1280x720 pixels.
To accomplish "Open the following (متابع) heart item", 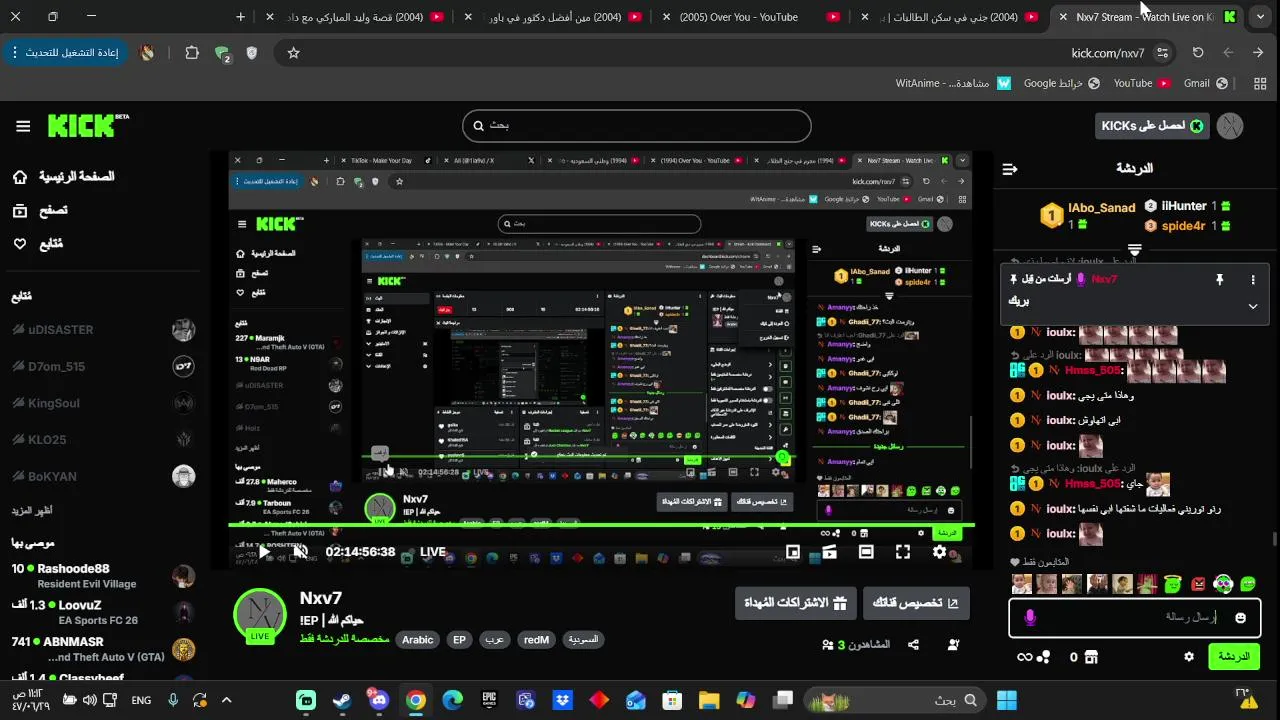I will tap(38, 244).
